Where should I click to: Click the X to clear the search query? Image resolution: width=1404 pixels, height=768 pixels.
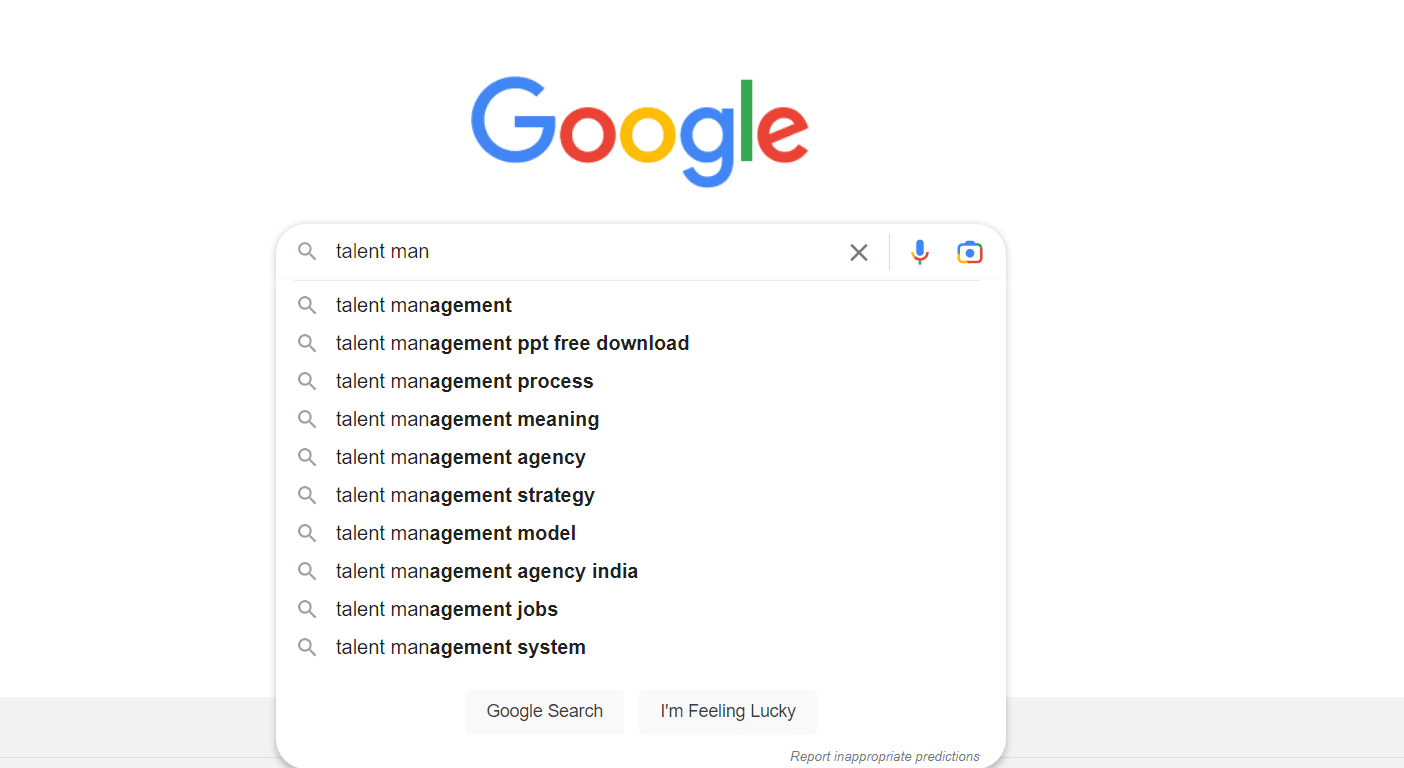coord(858,252)
